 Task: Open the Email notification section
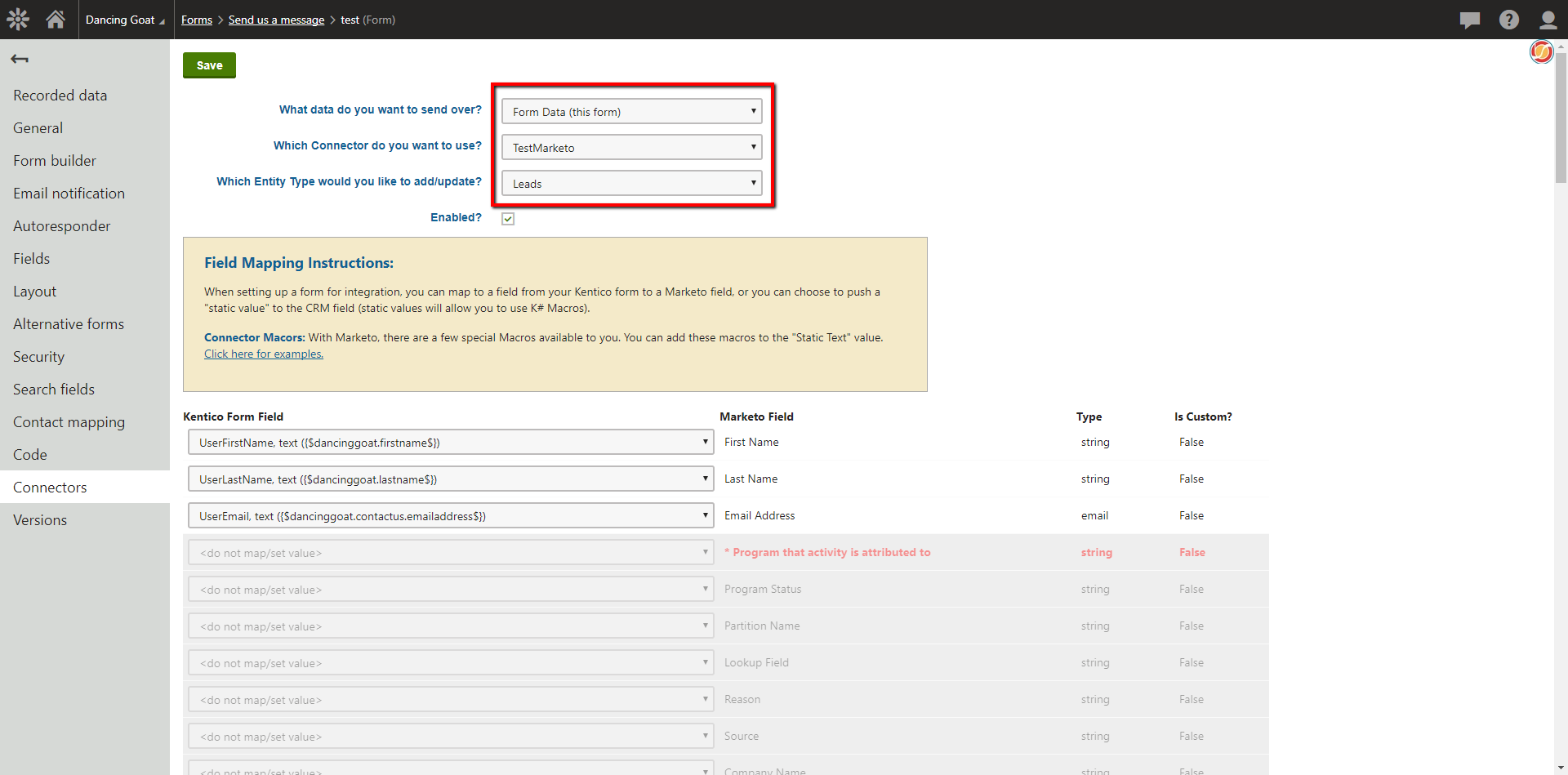(x=69, y=193)
